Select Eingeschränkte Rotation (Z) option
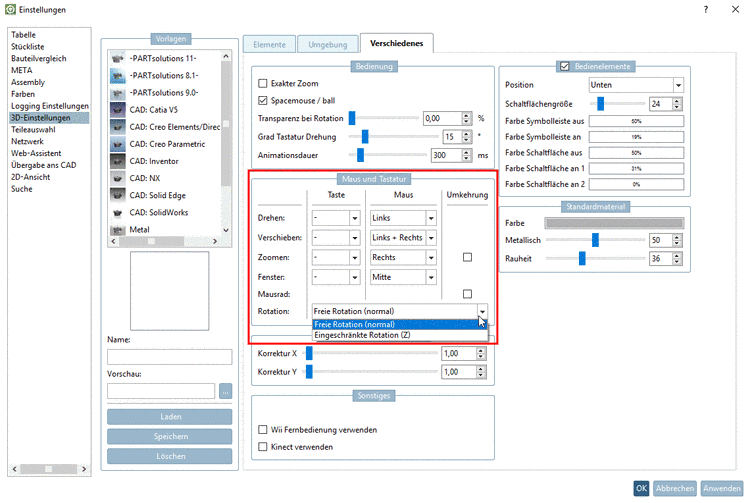Image resolution: width=750 pixels, height=503 pixels. coord(400,335)
